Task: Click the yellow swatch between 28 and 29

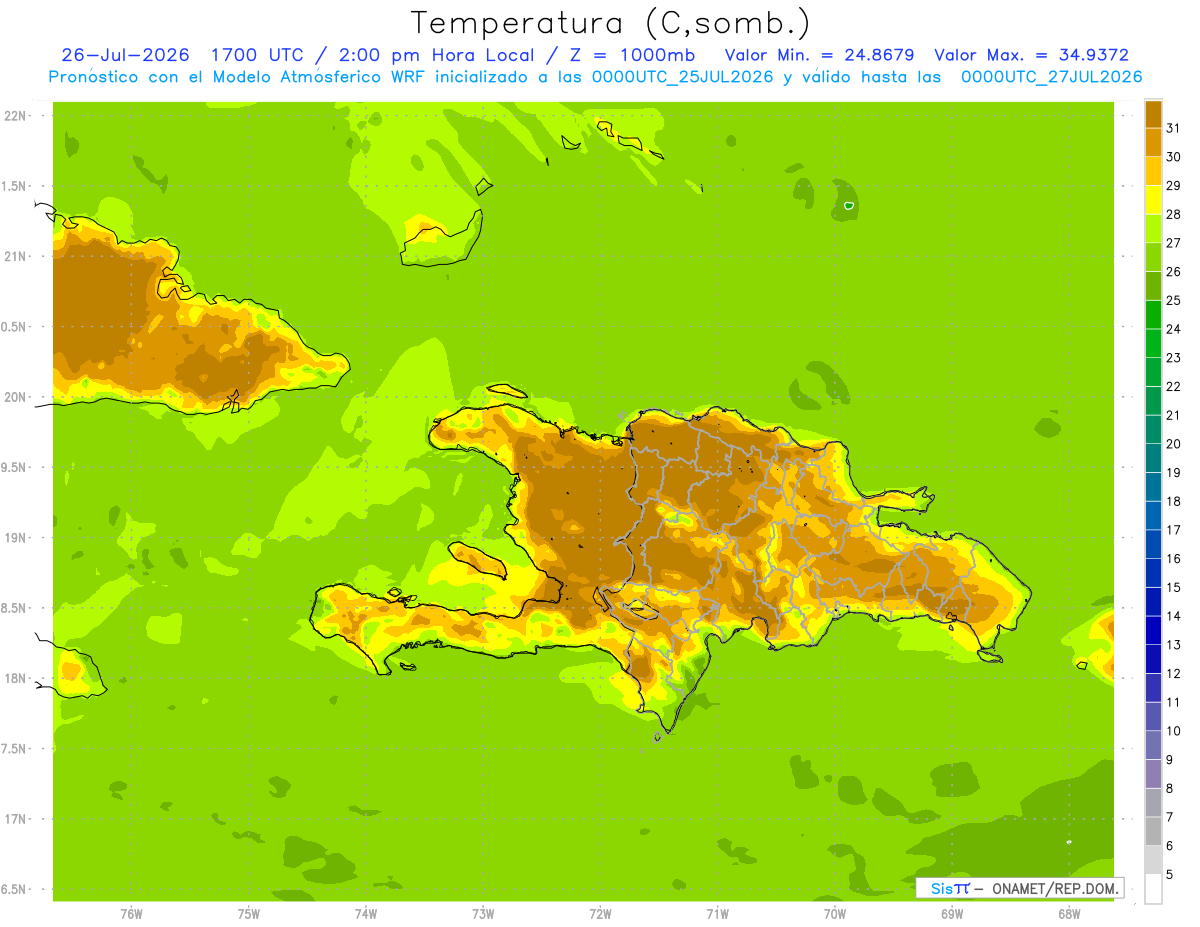Action: click(x=1153, y=200)
